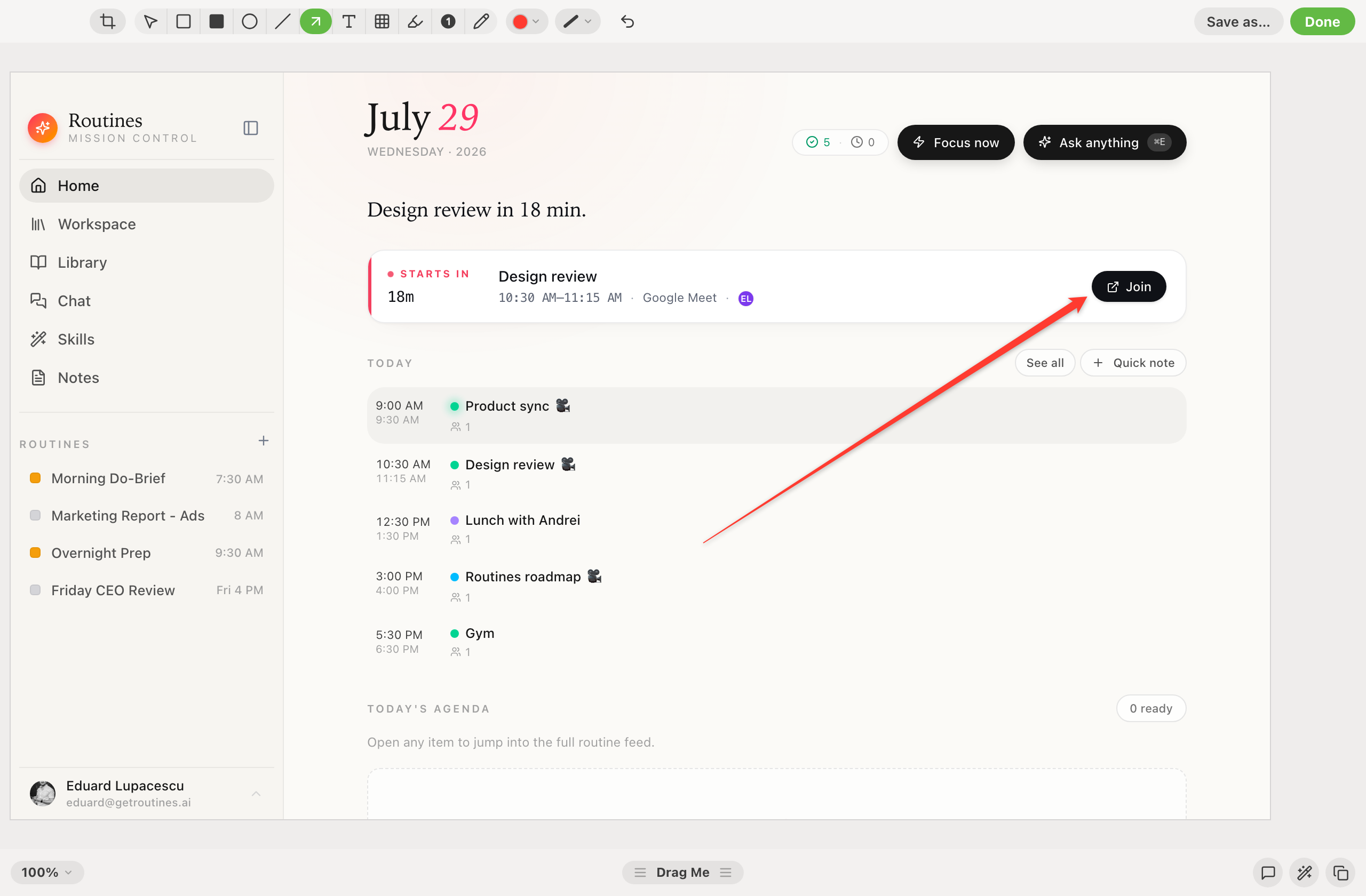Screen dimensions: 1366x896
Task: Open the Overnight Prep routine
Action: pos(146,553)
